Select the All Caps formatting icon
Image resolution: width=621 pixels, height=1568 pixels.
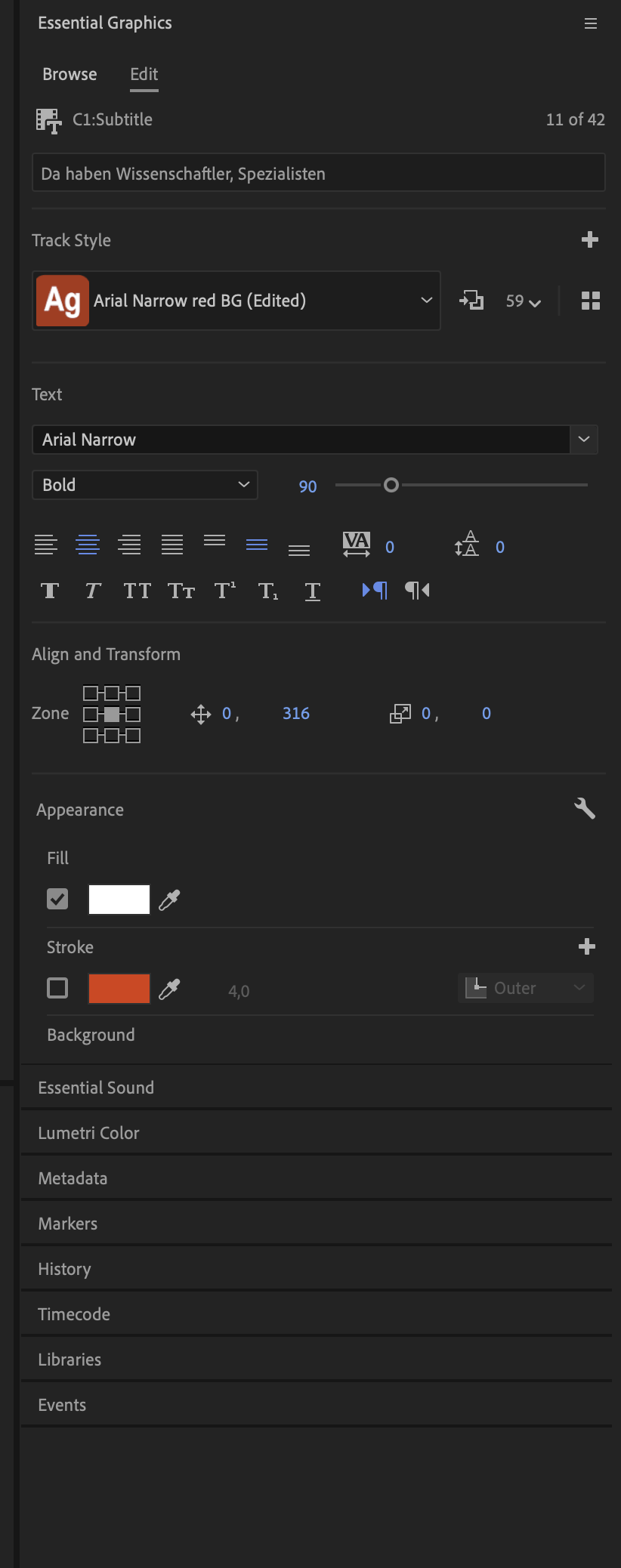pyautogui.click(x=137, y=591)
